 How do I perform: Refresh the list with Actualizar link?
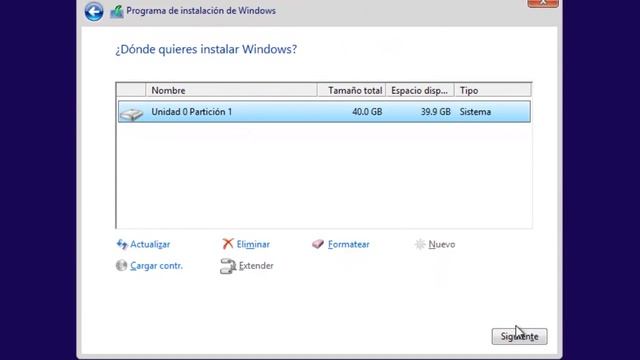[x=150, y=244]
